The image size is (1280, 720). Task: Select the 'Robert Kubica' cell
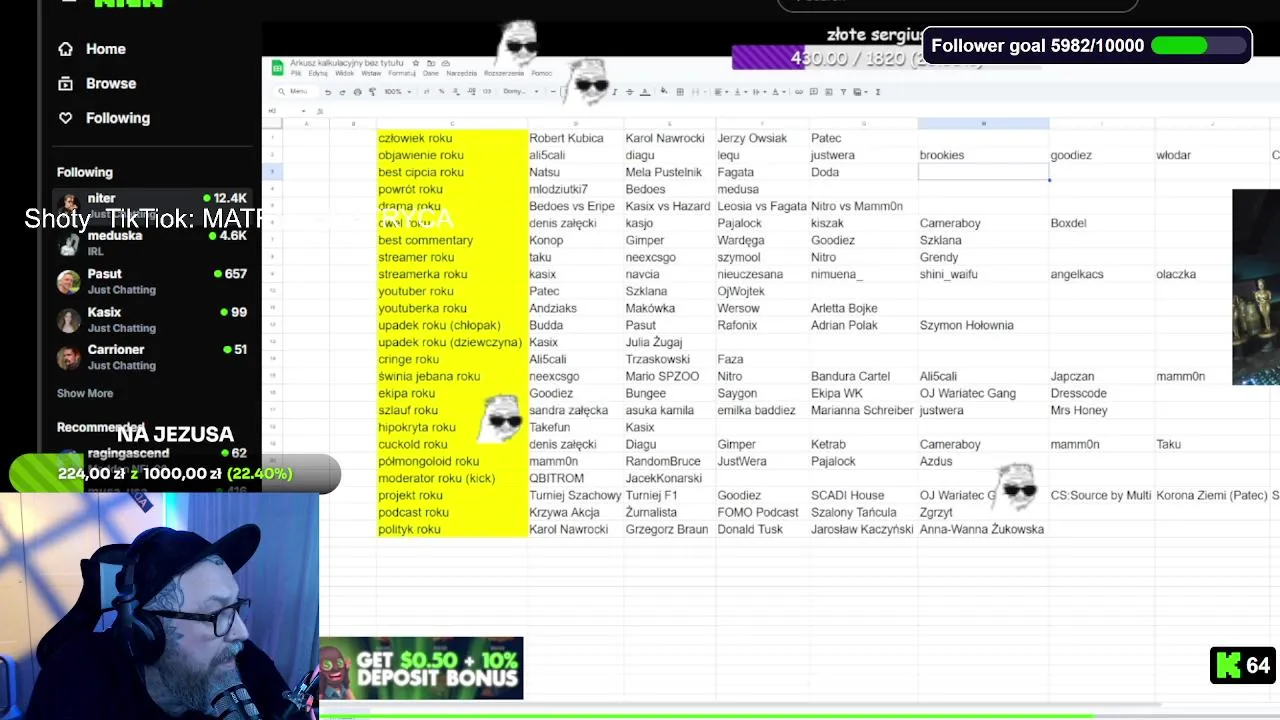tap(576, 138)
